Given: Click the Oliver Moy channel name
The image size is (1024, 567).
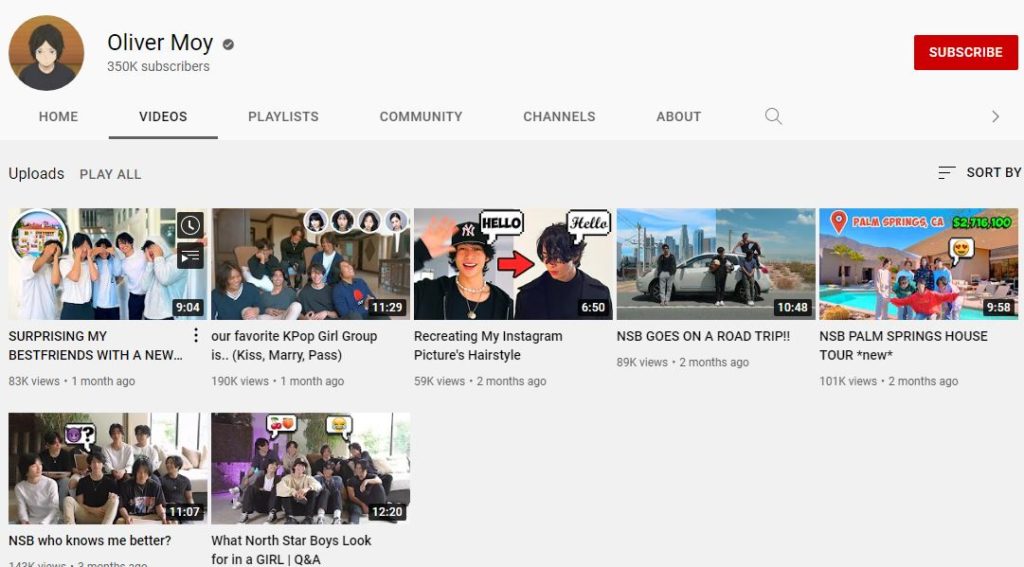Looking at the screenshot, I should pyautogui.click(x=160, y=42).
